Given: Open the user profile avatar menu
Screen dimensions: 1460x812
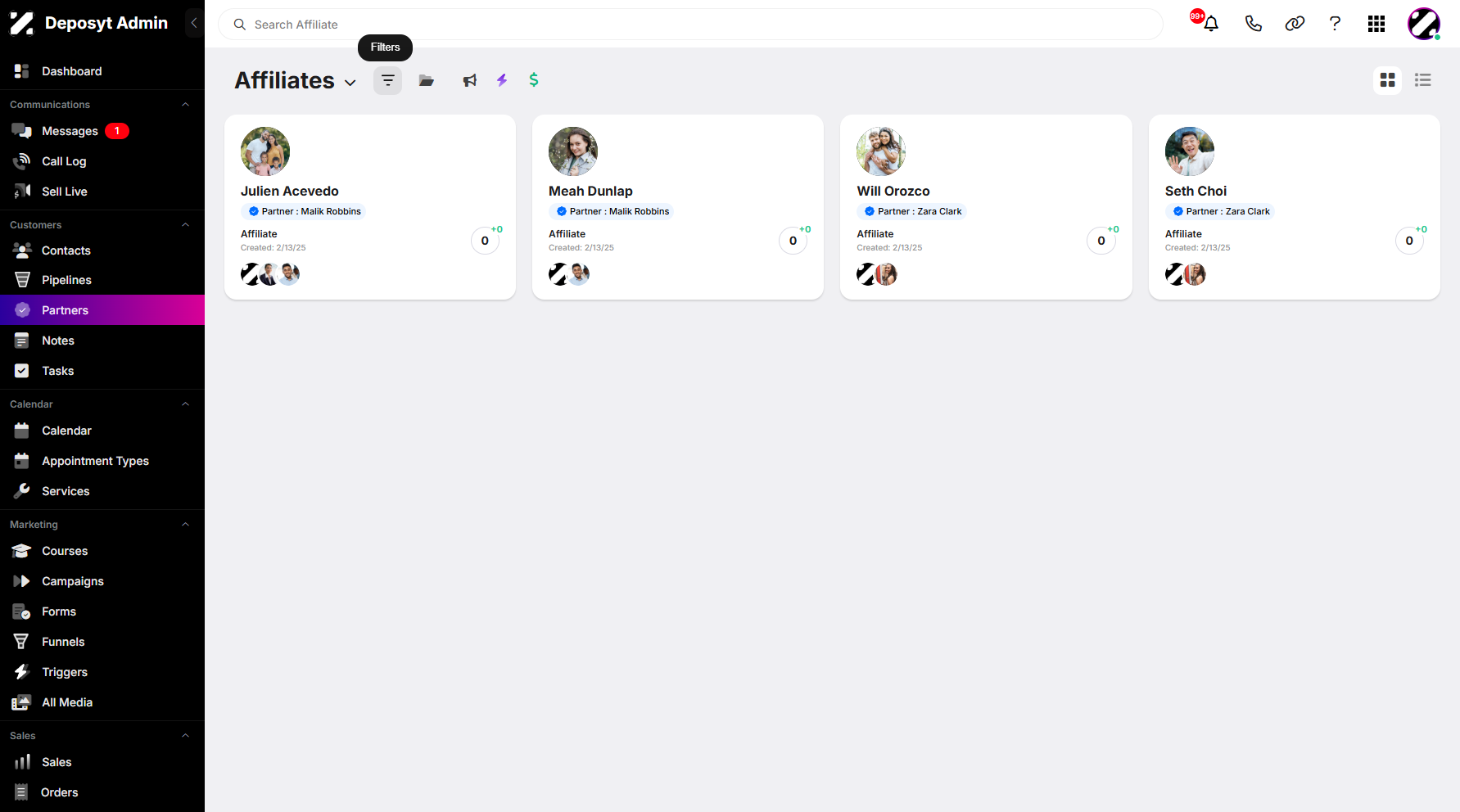Looking at the screenshot, I should (1424, 24).
